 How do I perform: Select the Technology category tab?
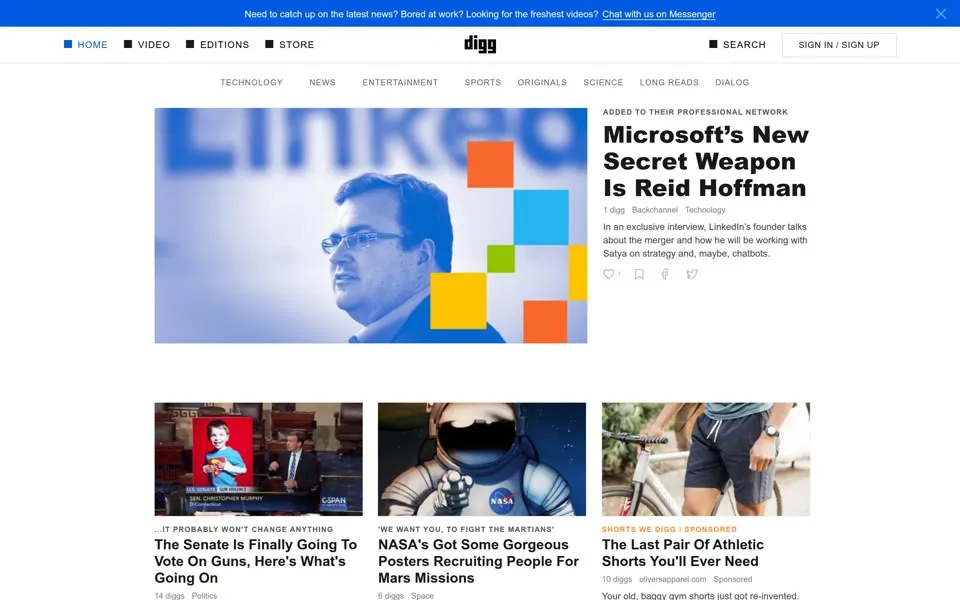click(252, 82)
